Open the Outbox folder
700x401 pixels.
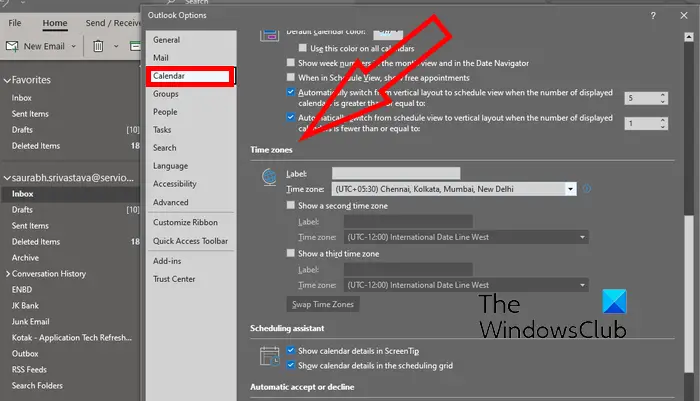[x=25, y=353]
